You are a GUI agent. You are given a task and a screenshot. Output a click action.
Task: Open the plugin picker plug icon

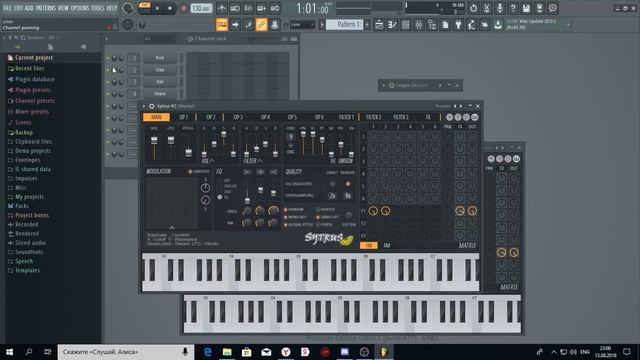[x=458, y=25]
